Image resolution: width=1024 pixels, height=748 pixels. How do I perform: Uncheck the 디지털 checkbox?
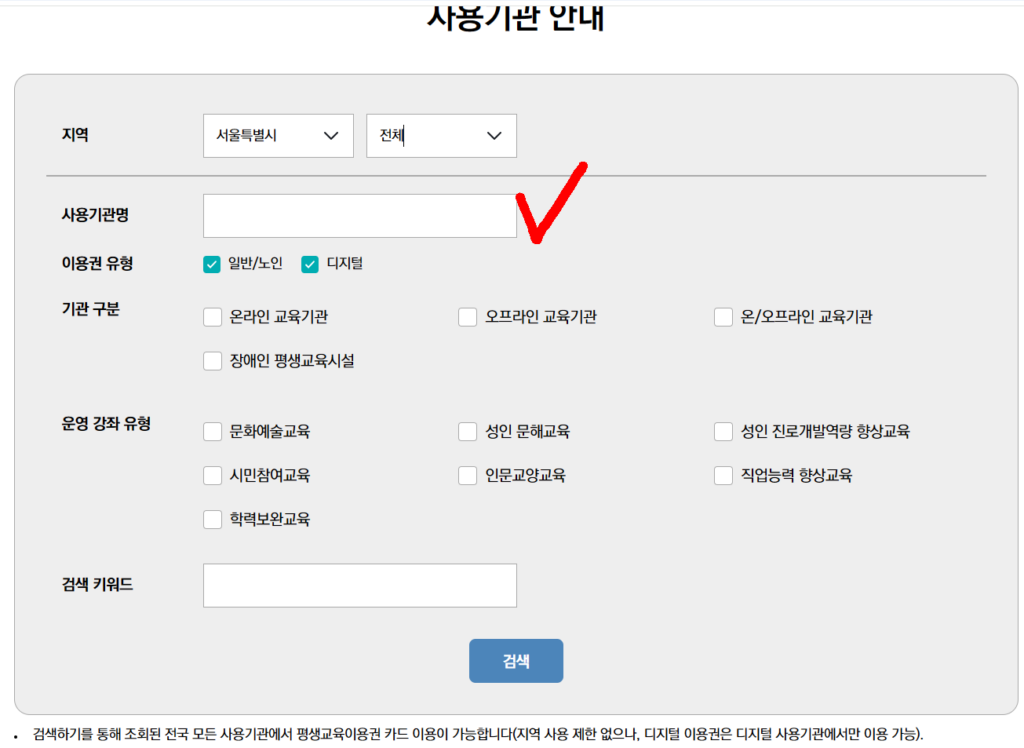[310, 264]
